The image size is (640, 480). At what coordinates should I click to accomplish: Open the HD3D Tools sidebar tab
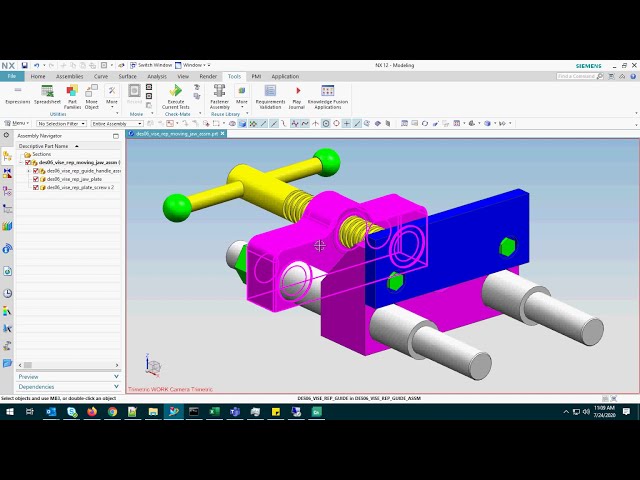click(x=7, y=248)
